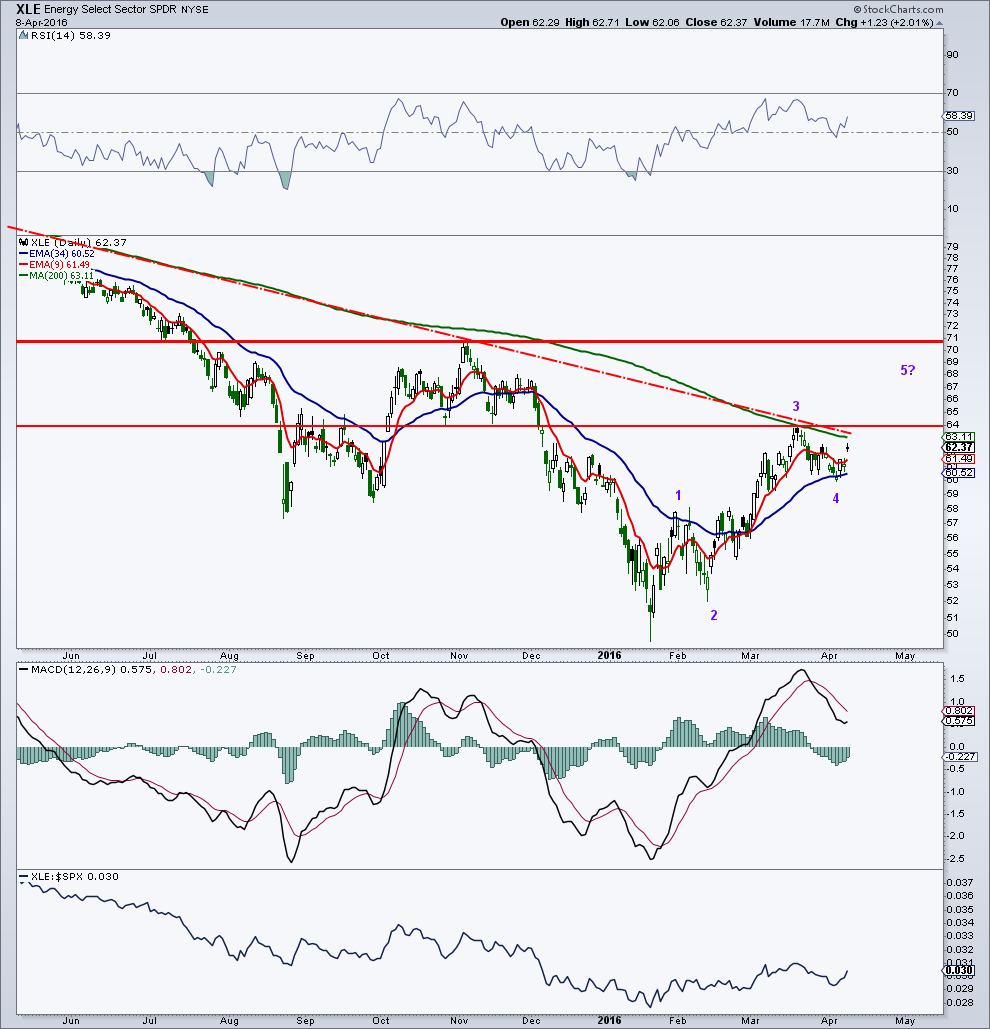Click the StockCharts.com copyright label
This screenshot has width=990, height=1029.
(x=898, y=9)
